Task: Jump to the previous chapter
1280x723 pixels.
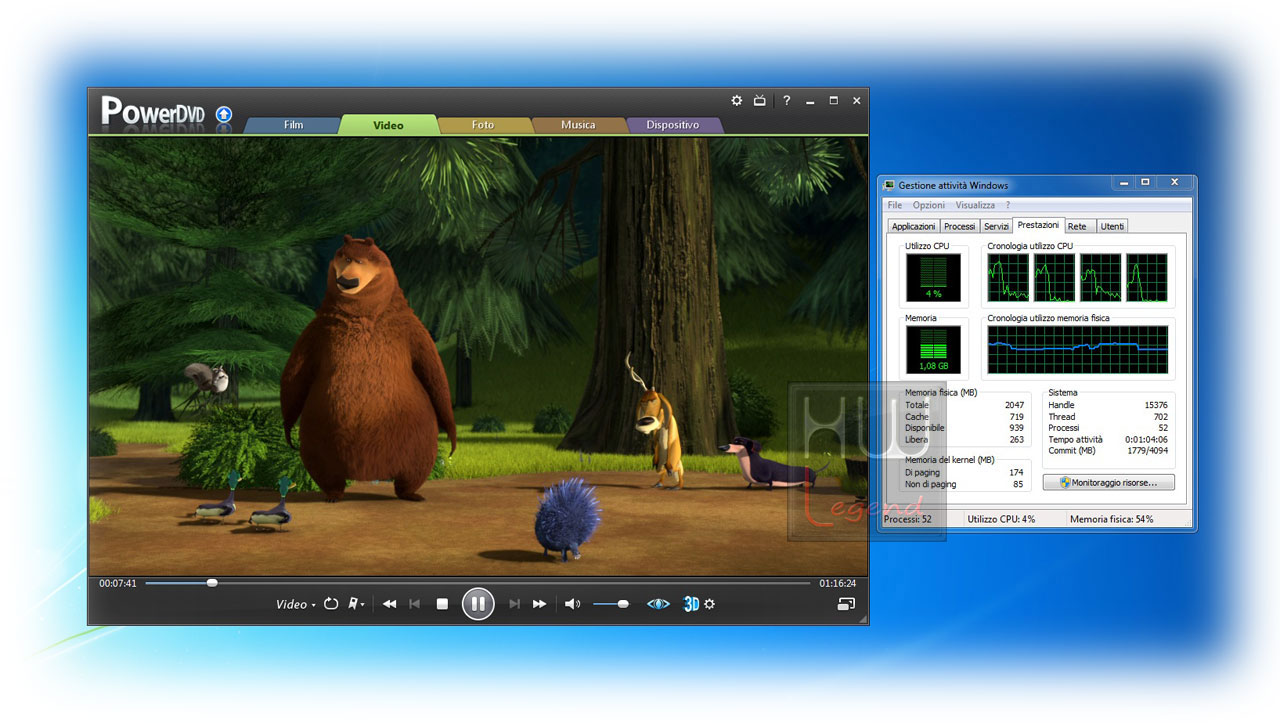Action: click(x=414, y=604)
